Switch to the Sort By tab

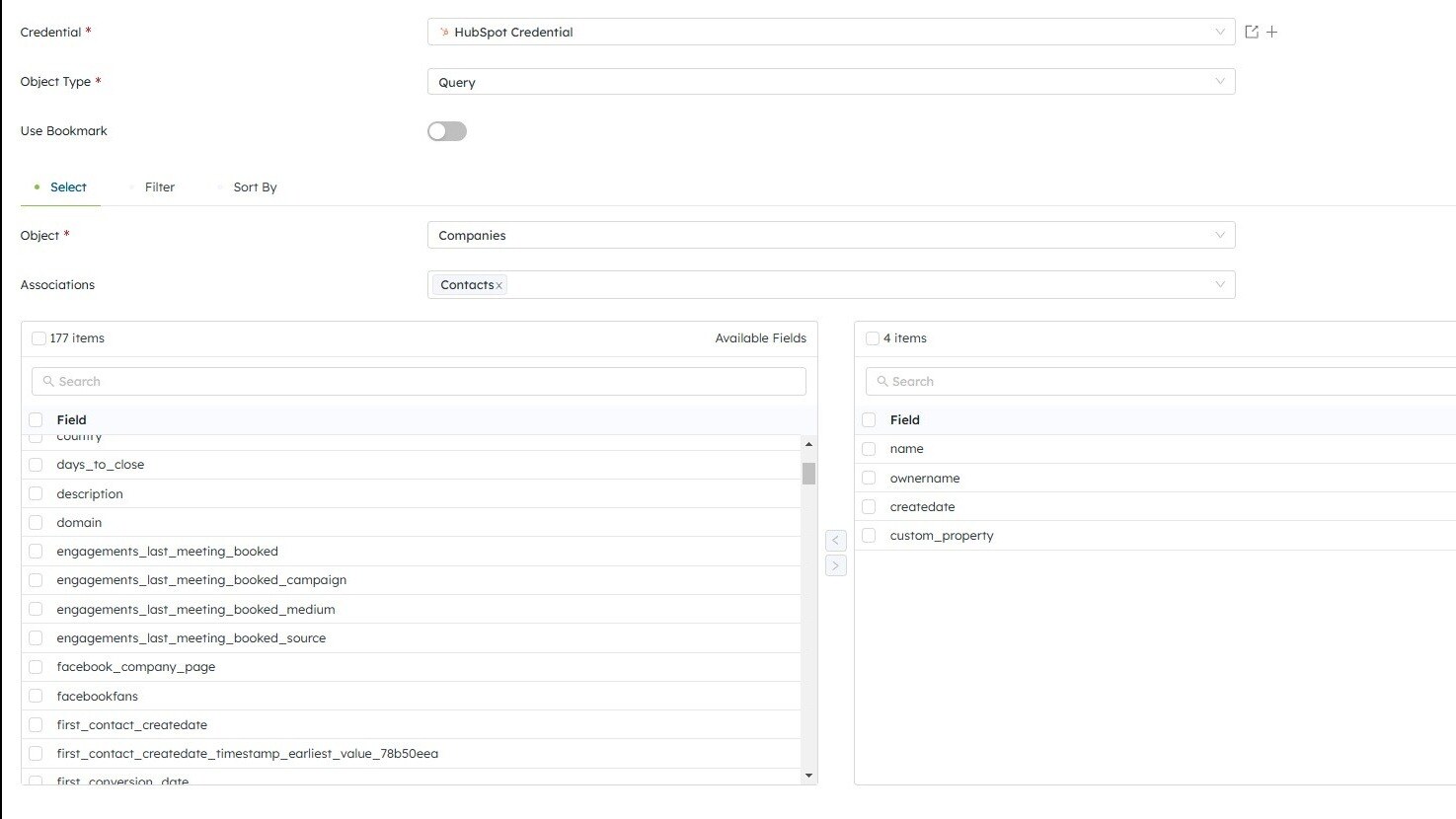[255, 187]
